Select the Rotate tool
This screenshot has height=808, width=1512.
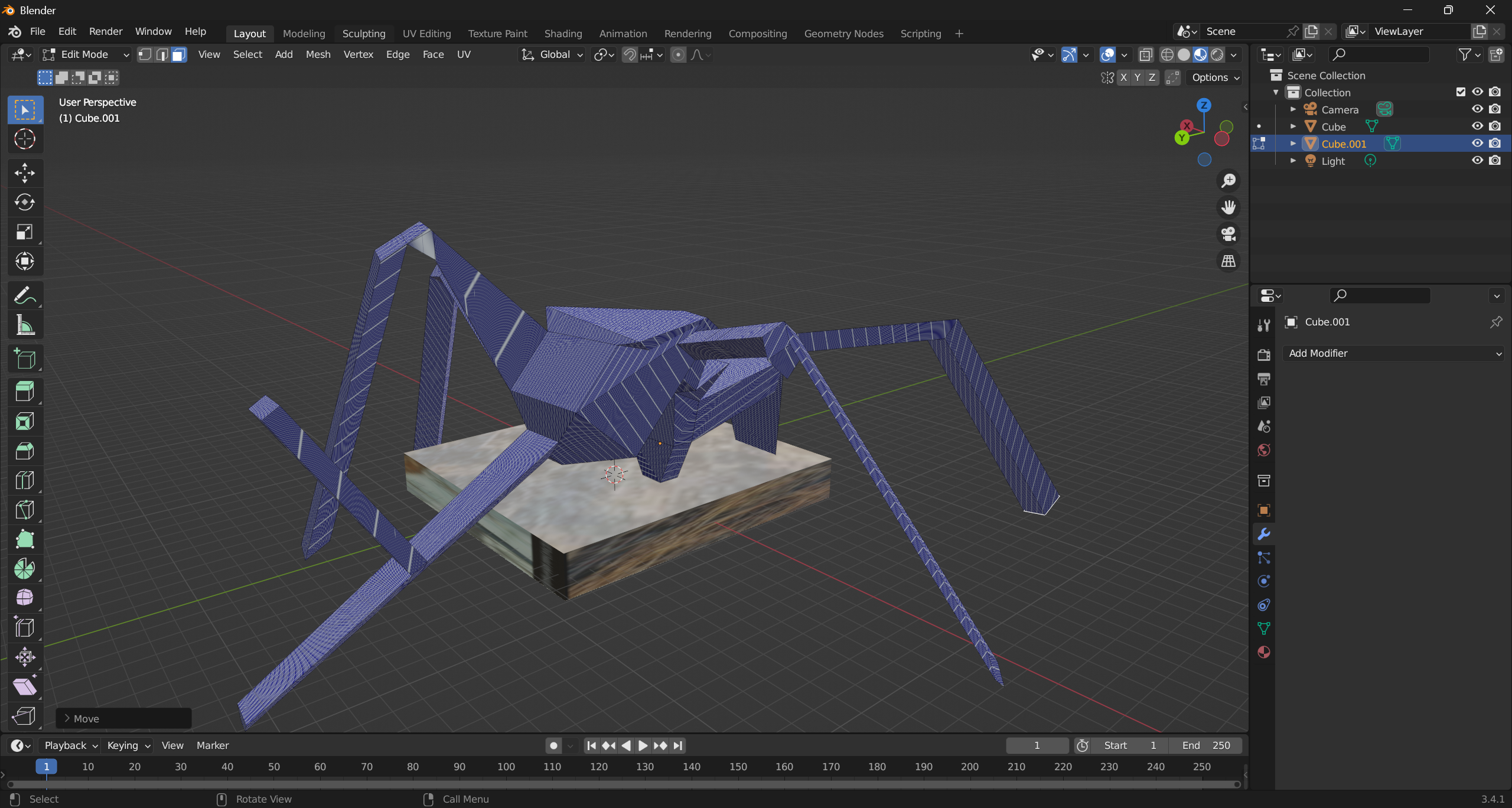tap(25, 203)
